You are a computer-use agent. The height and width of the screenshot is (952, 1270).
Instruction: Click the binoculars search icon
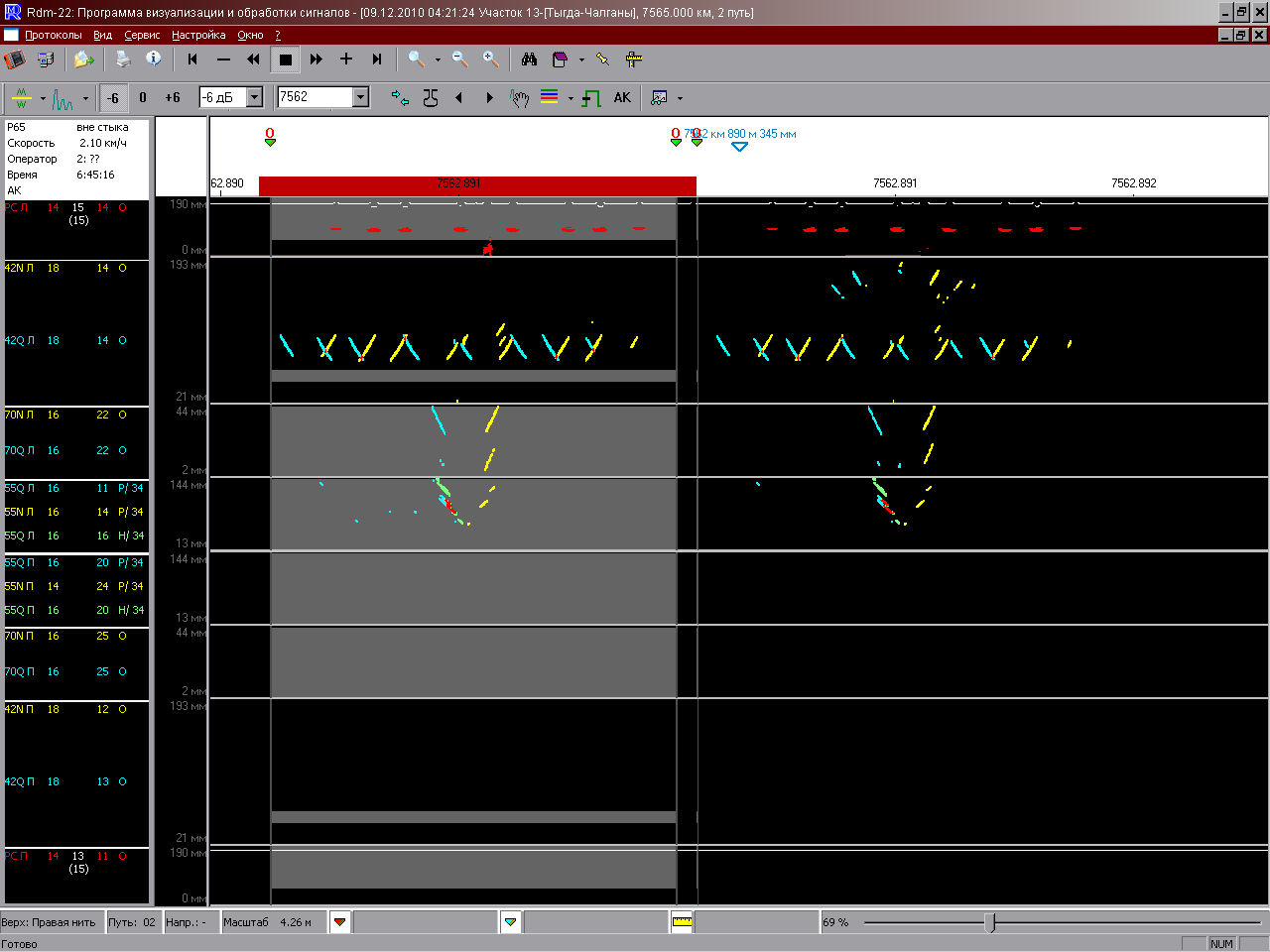pos(529,59)
